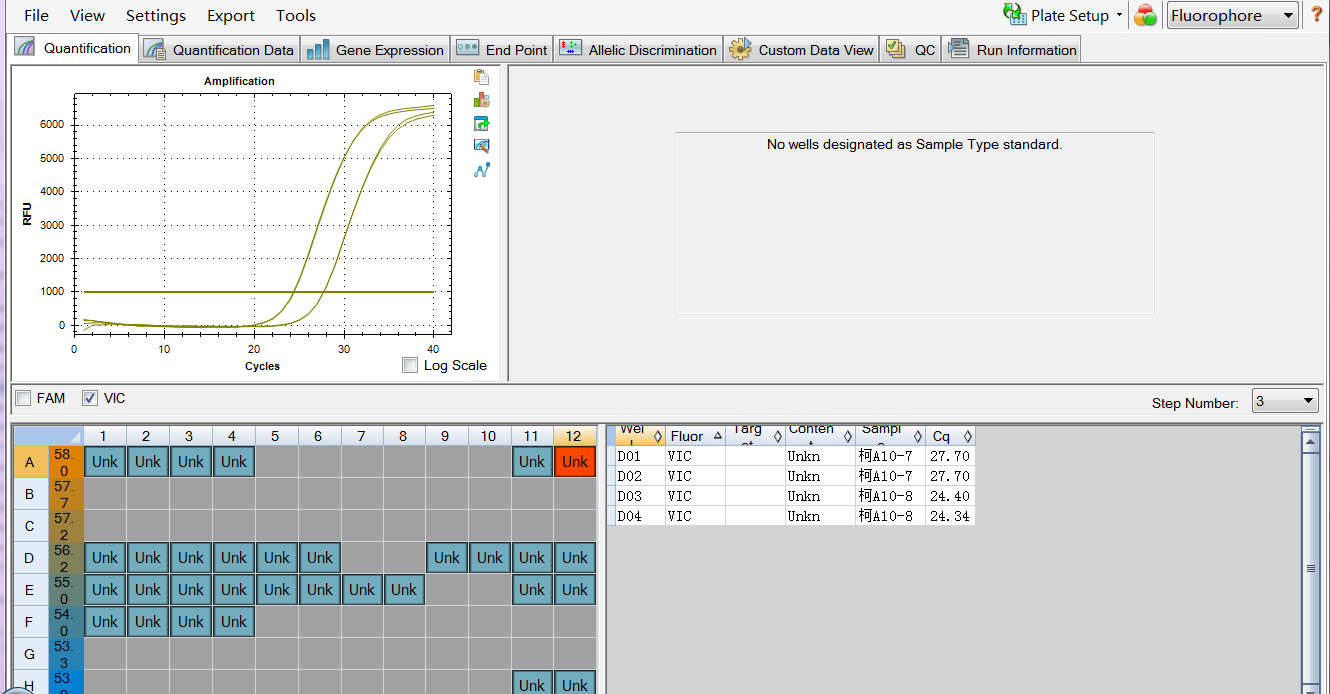This screenshot has width=1330, height=694.
Task: Click the chart edit pencil icon
Action: click(x=482, y=146)
